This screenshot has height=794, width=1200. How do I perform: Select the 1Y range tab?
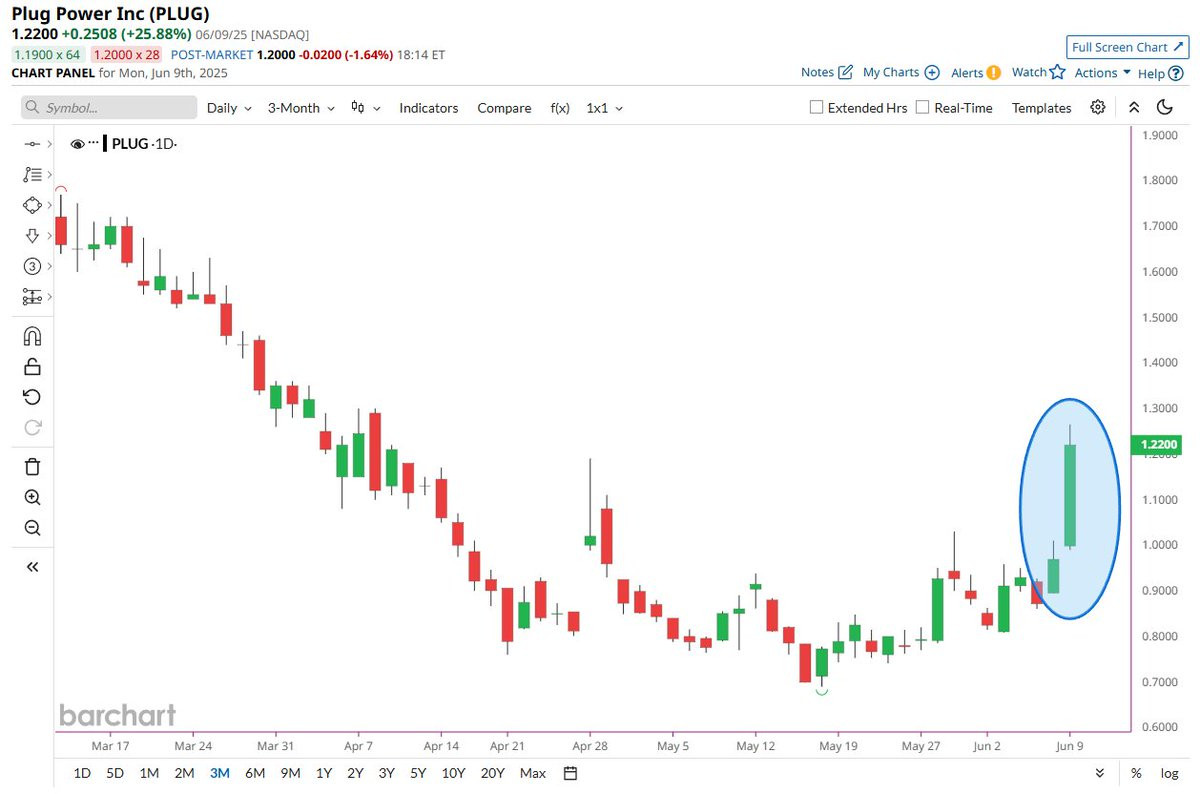click(324, 773)
